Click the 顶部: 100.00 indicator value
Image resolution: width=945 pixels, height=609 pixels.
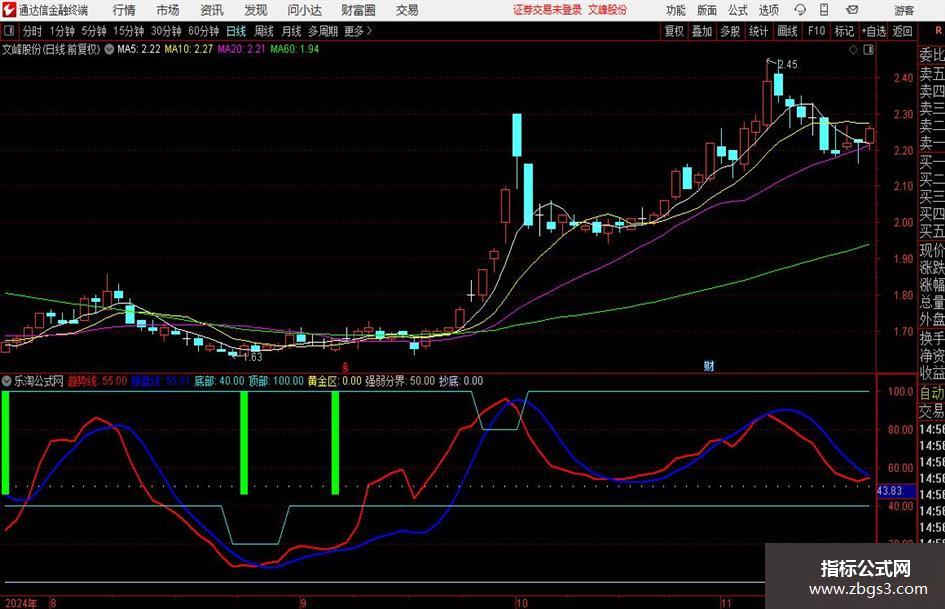(x=276, y=381)
